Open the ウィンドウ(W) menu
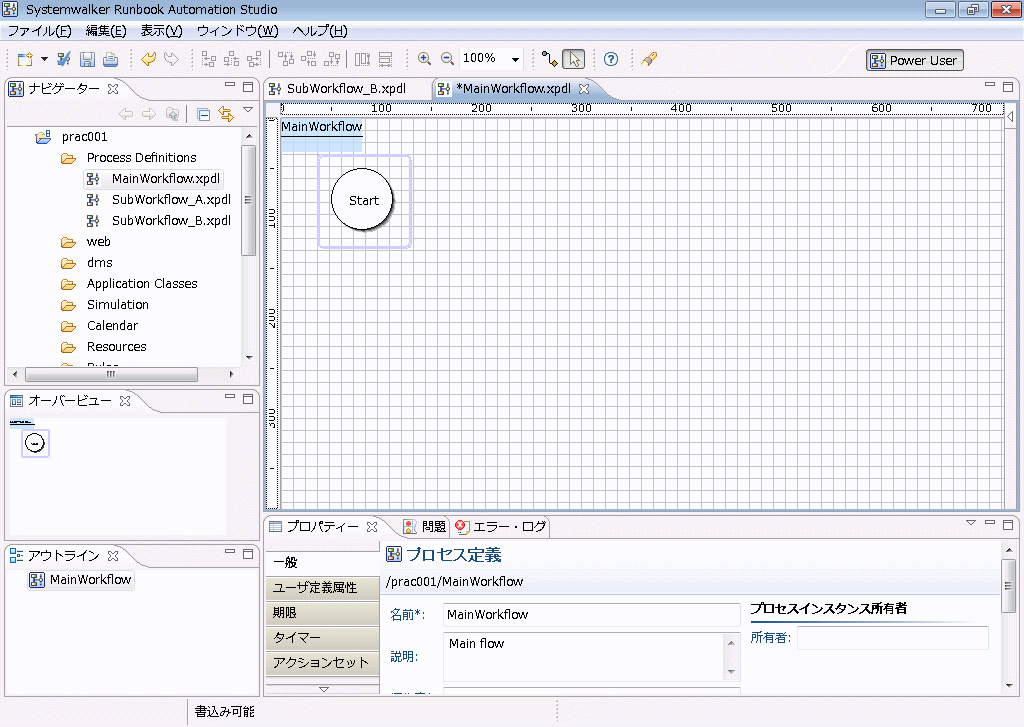 pyautogui.click(x=237, y=31)
